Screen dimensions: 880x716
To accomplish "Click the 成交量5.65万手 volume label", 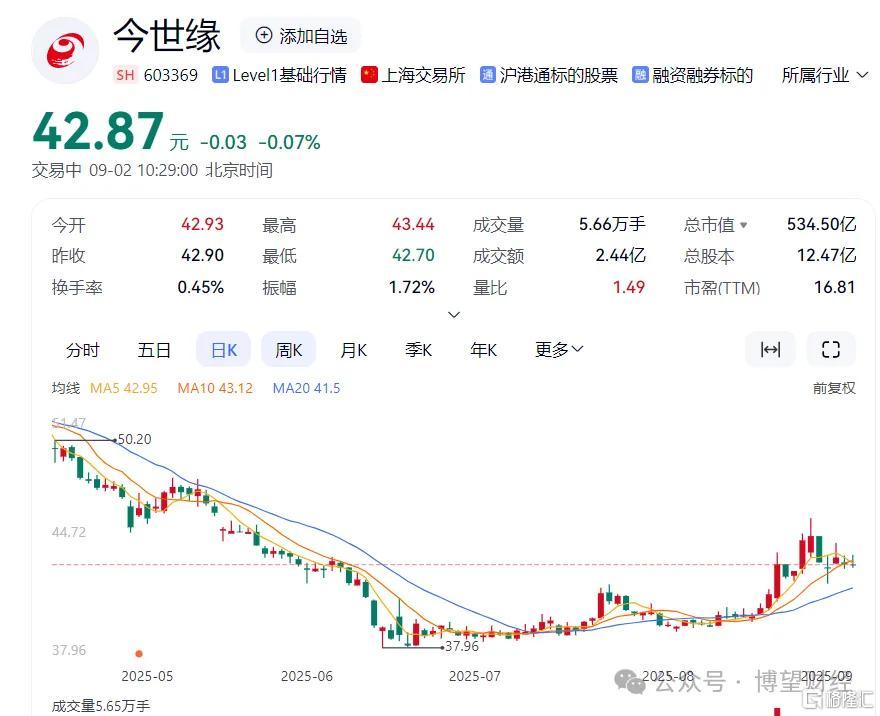I will (x=100, y=705).
